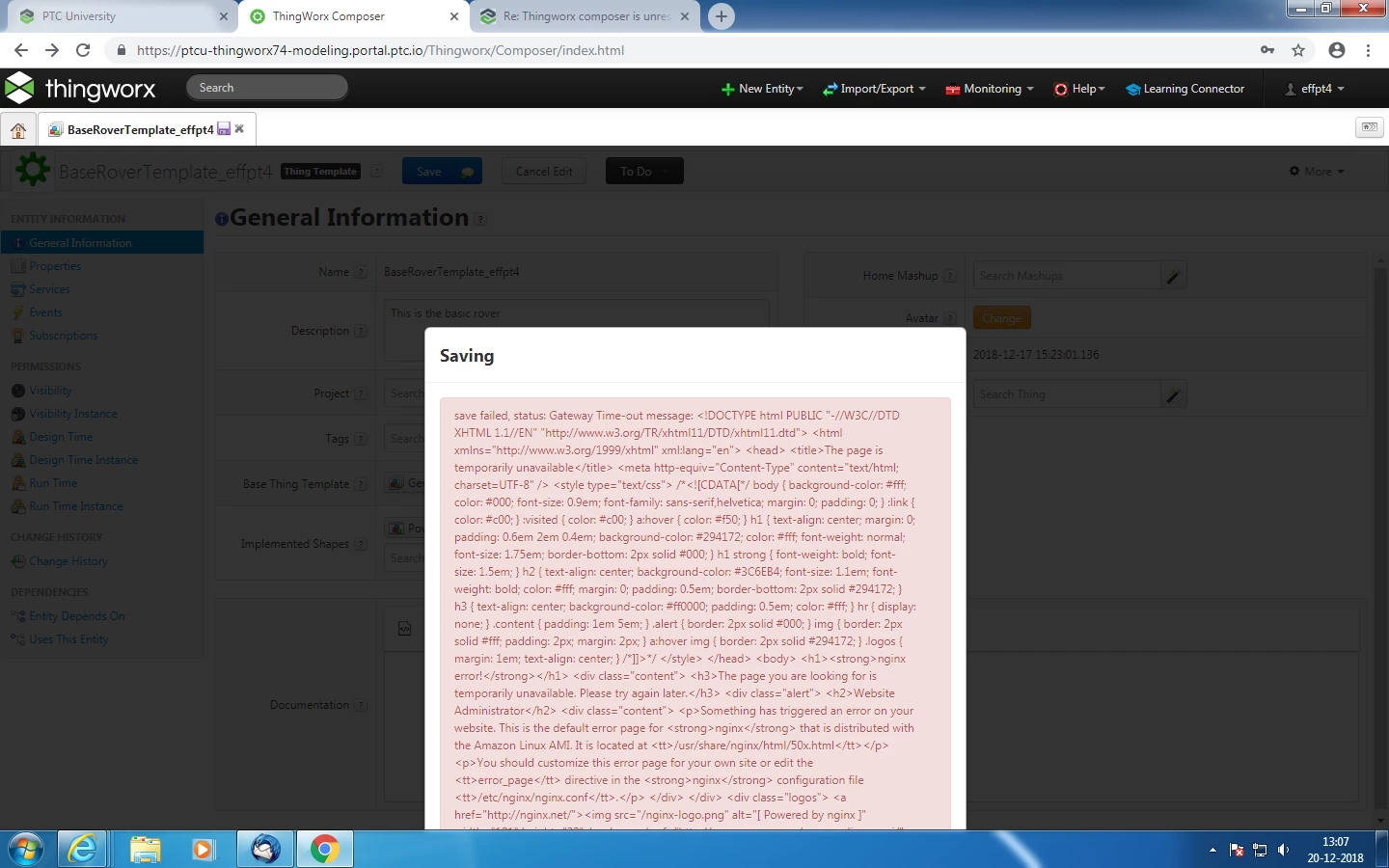The image size is (1389, 868).
Task: Bookmark this page with the star icon
Action: click(1298, 50)
